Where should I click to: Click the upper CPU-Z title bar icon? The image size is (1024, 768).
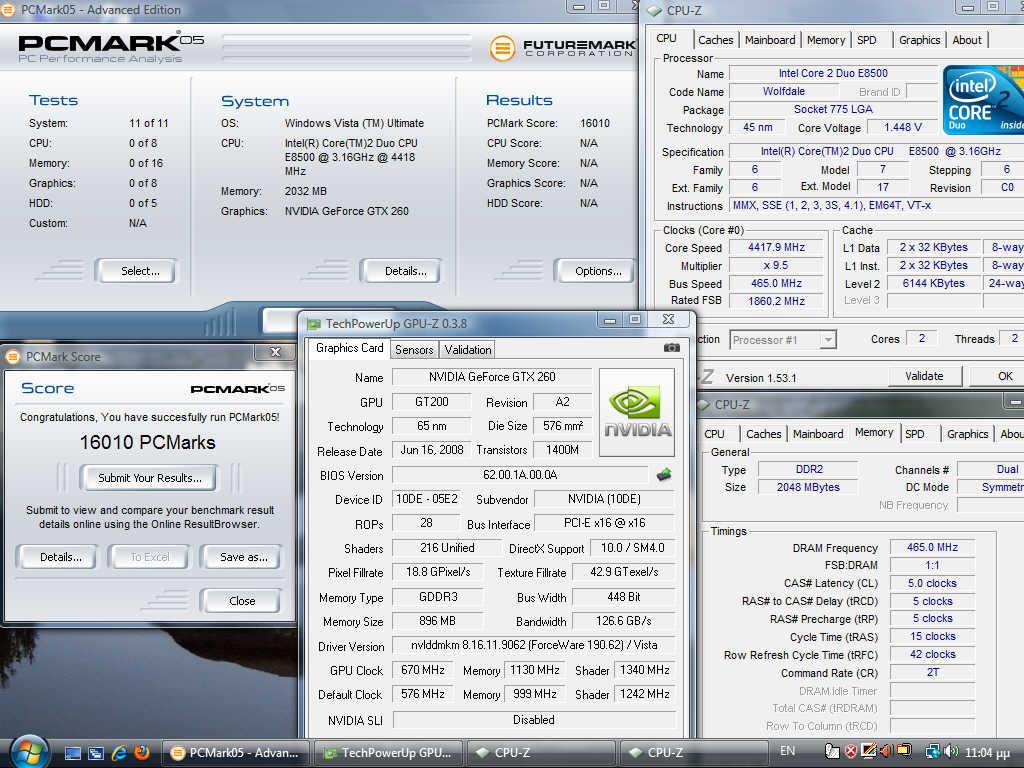pyautogui.click(x=654, y=10)
